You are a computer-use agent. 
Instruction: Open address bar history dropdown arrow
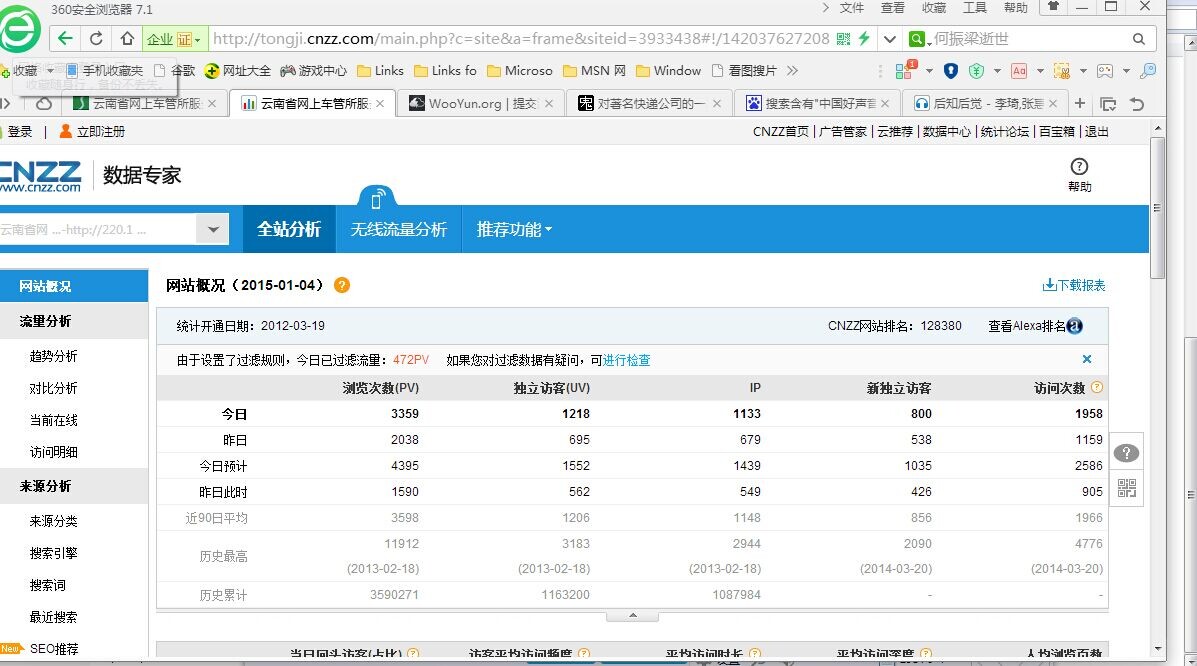pos(889,38)
